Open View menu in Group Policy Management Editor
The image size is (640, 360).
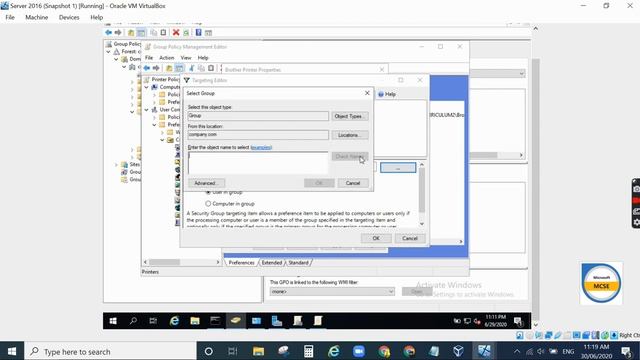click(186, 58)
